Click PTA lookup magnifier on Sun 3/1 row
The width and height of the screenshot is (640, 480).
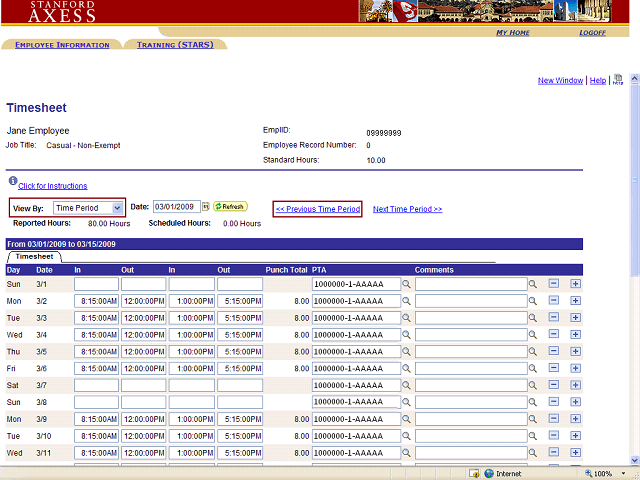[407, 284]
